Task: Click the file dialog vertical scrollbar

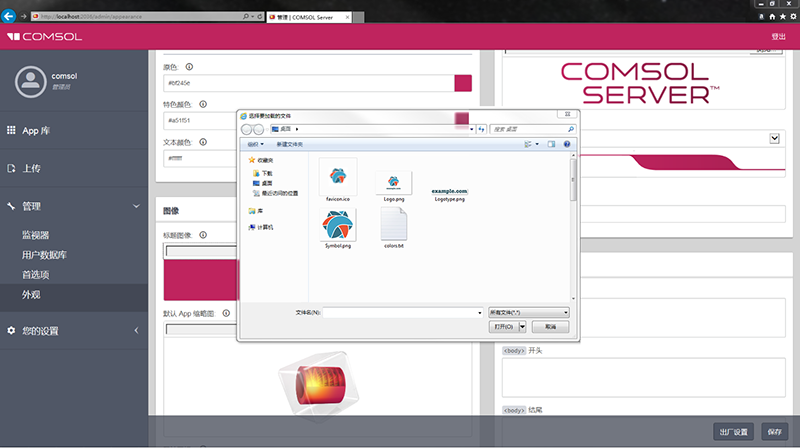Action: [573, 227]
